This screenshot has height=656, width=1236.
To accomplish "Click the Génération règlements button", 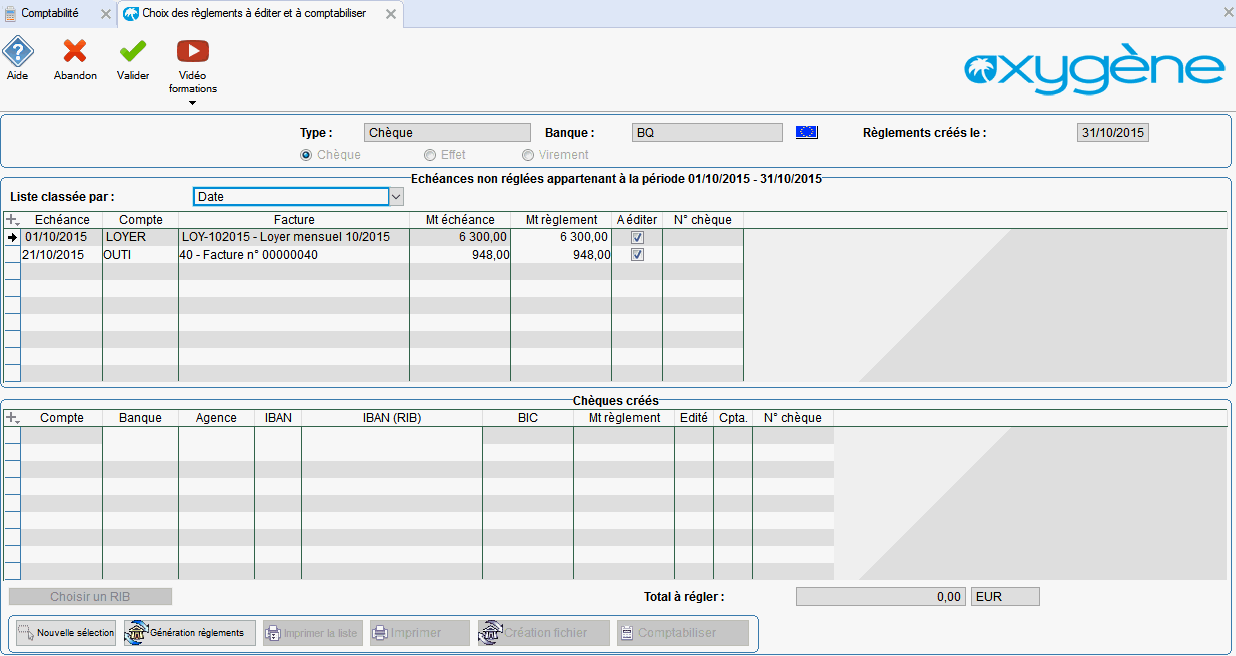I will point(190,633).
